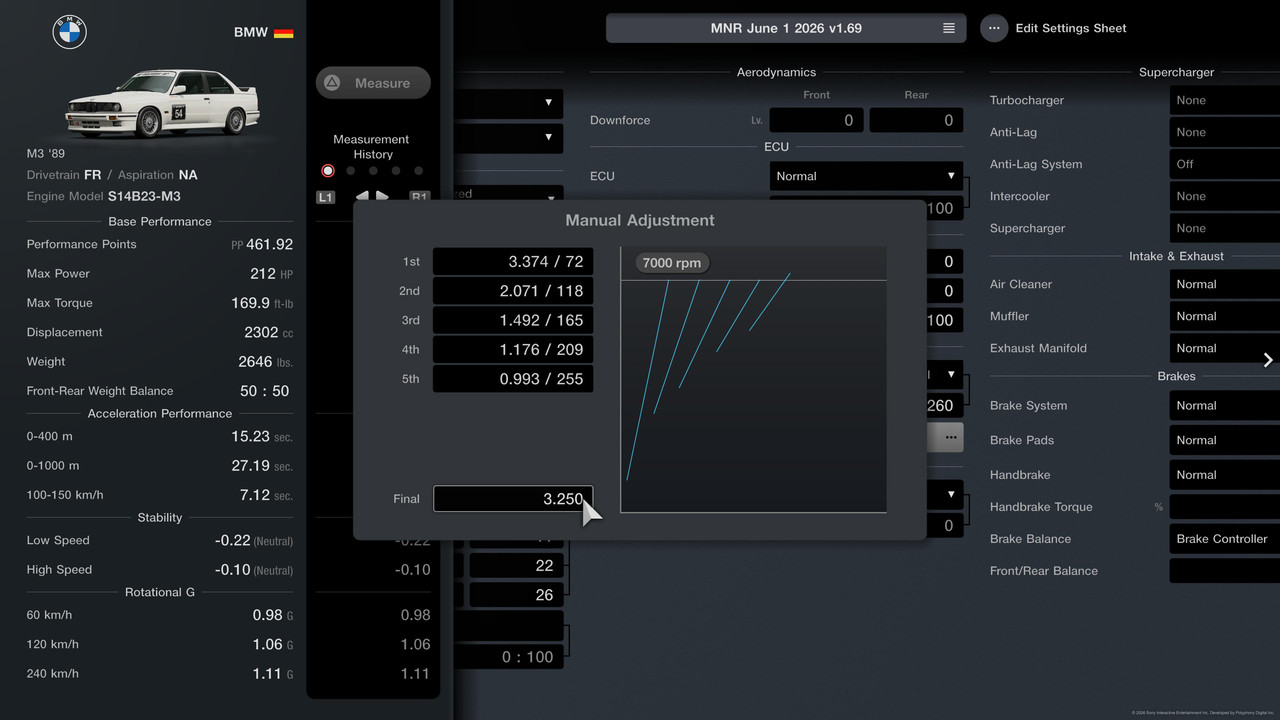Image resolution: width=1280 pixels, height=720 pixels.
Task: Click the Engine Model S14B23-M3 text
Action: pyautogui.click(x=144, y=196)
